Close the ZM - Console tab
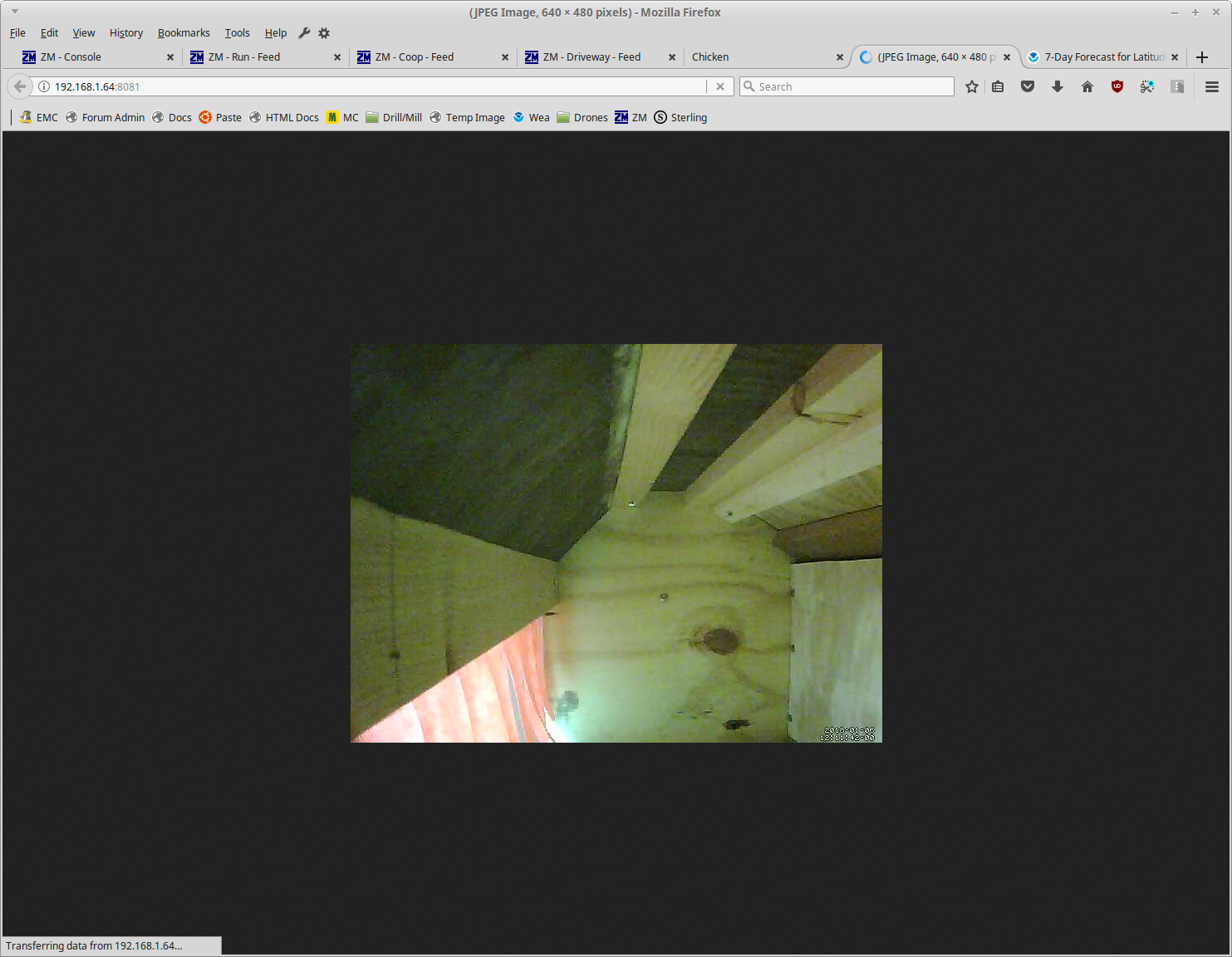 coord(170,57)
